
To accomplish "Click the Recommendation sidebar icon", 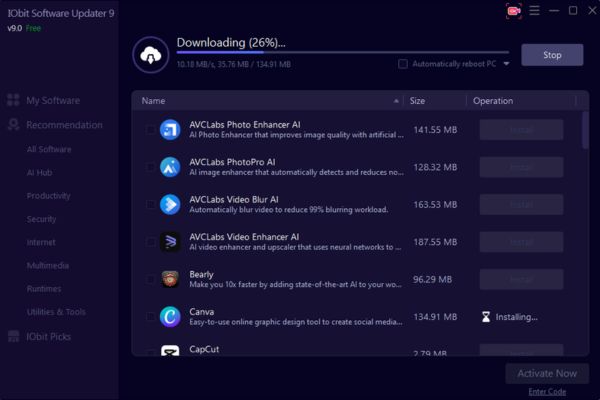I will (x=13, y=124).
